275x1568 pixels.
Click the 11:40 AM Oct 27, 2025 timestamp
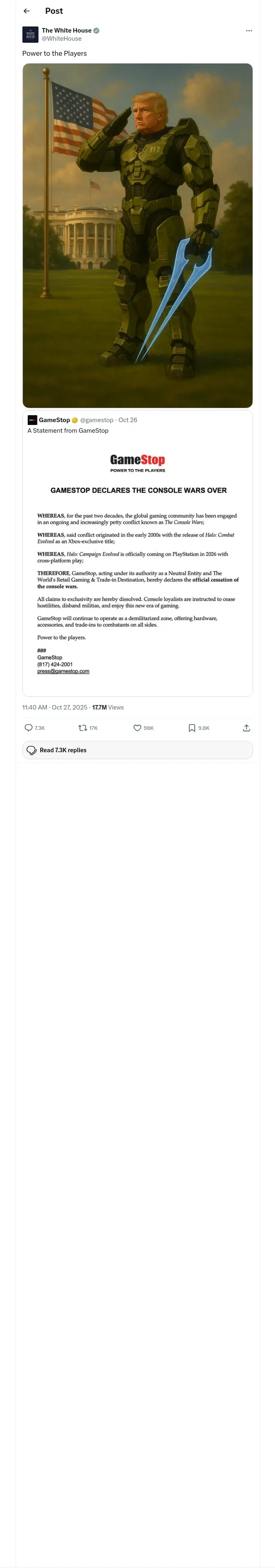pyautogui.click(x=55, y=707)
